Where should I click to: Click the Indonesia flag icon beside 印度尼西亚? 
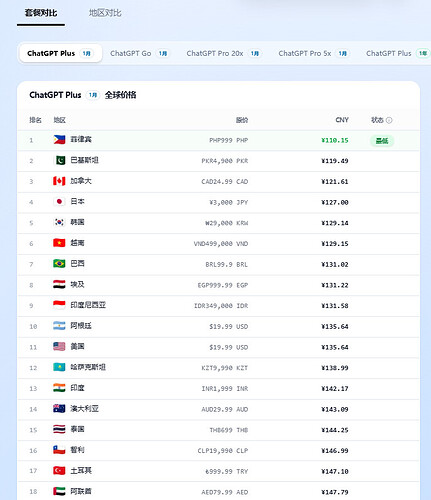[x=59, y=305]
